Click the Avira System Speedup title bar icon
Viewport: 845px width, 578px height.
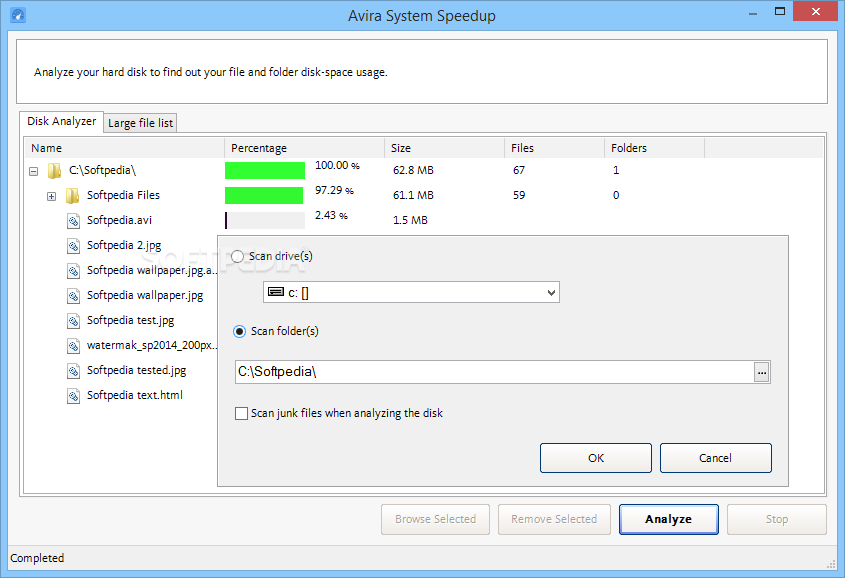[x=18, y=15]
